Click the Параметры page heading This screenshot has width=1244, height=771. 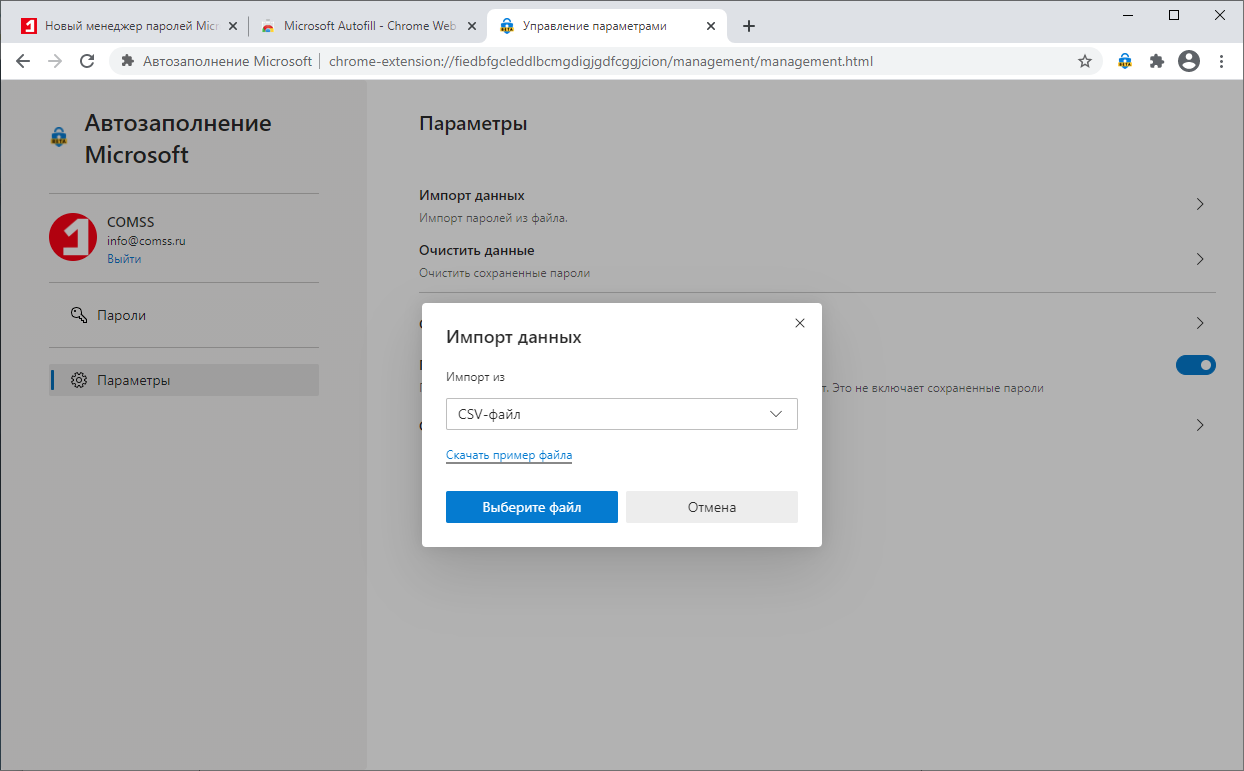tap(473, 124)
